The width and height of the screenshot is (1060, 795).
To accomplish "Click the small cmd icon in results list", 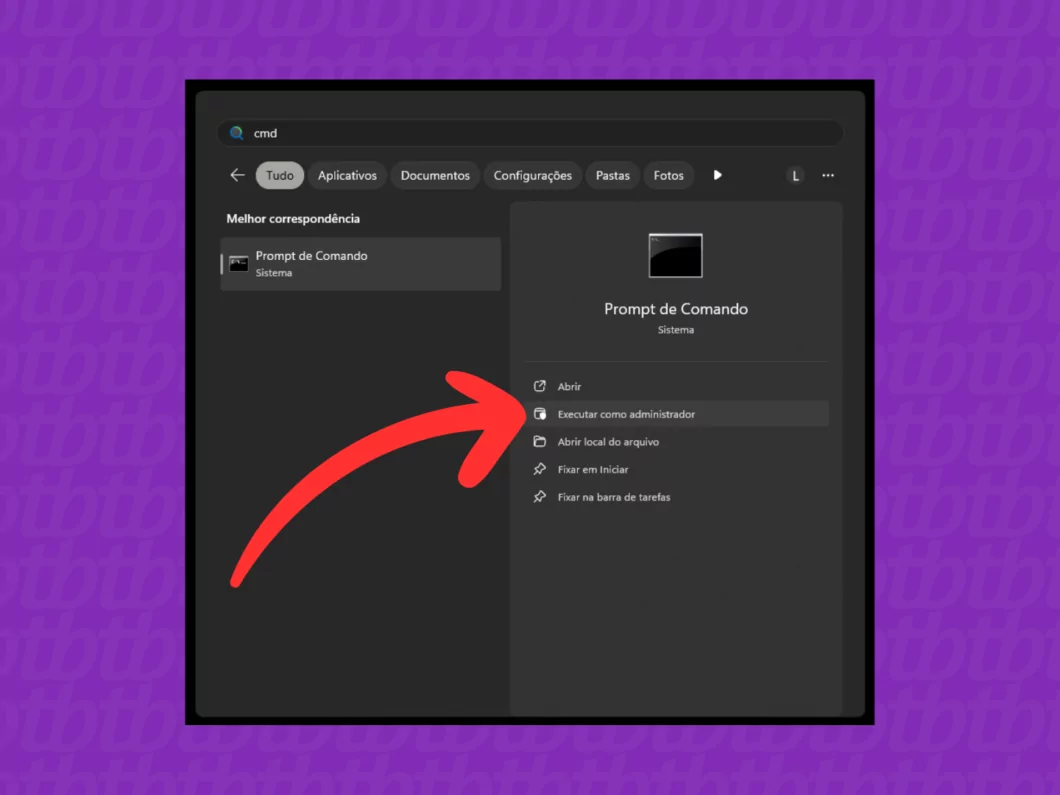I will click(239, 264).
